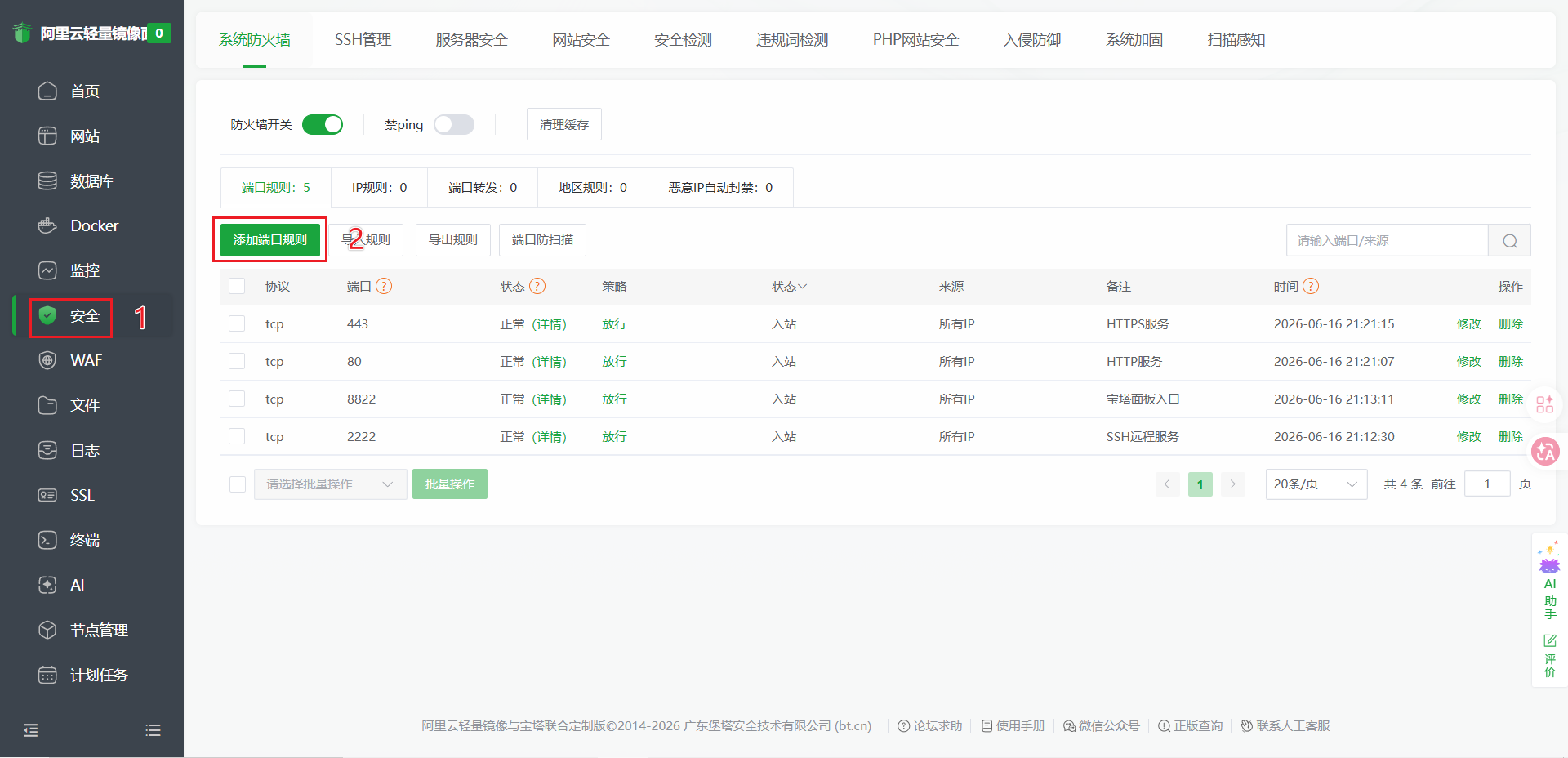
Task: Open the 使用手册 footer link
Action: pyautogui.click(x=1013, y=725)
